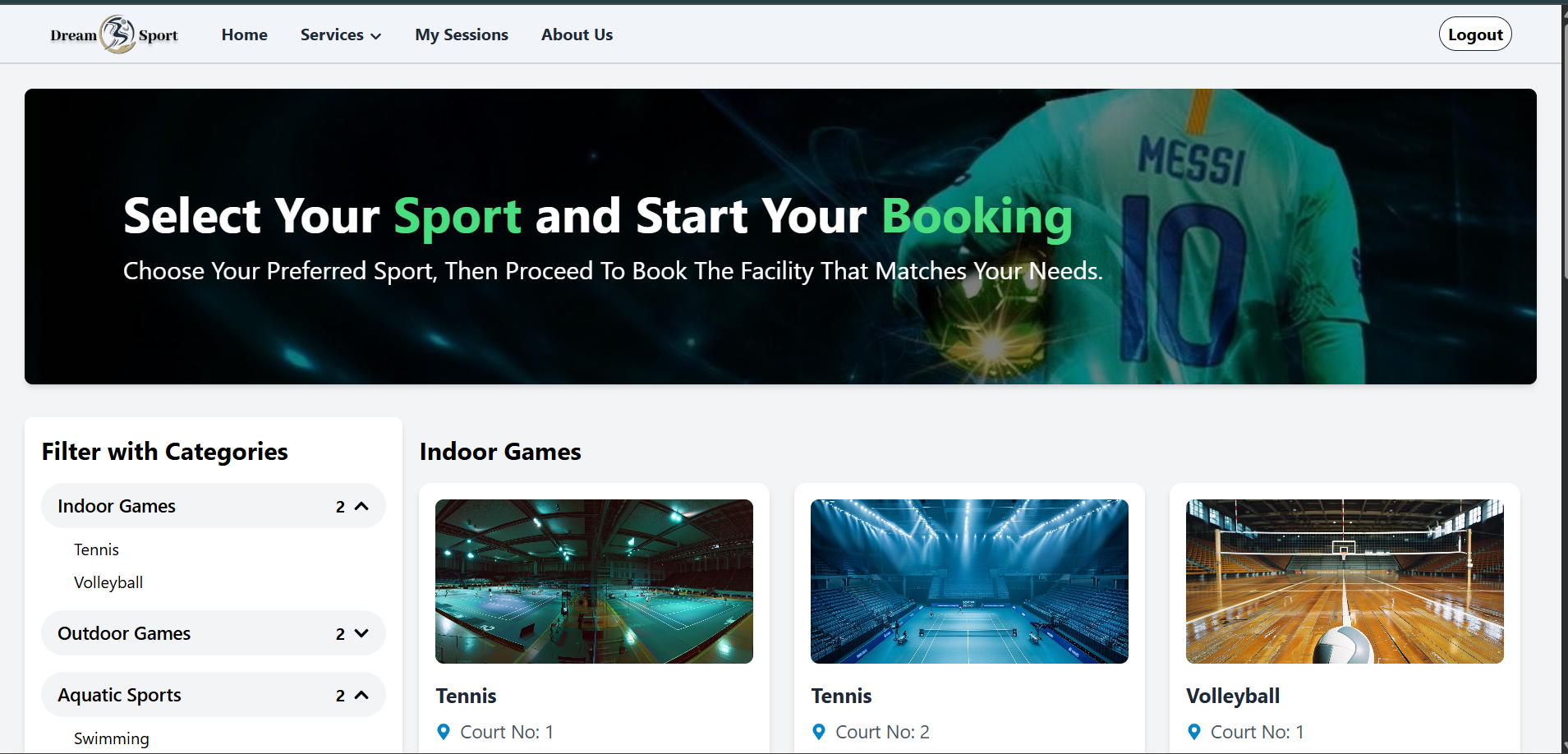Go to My Sessions

pos(461,34)
